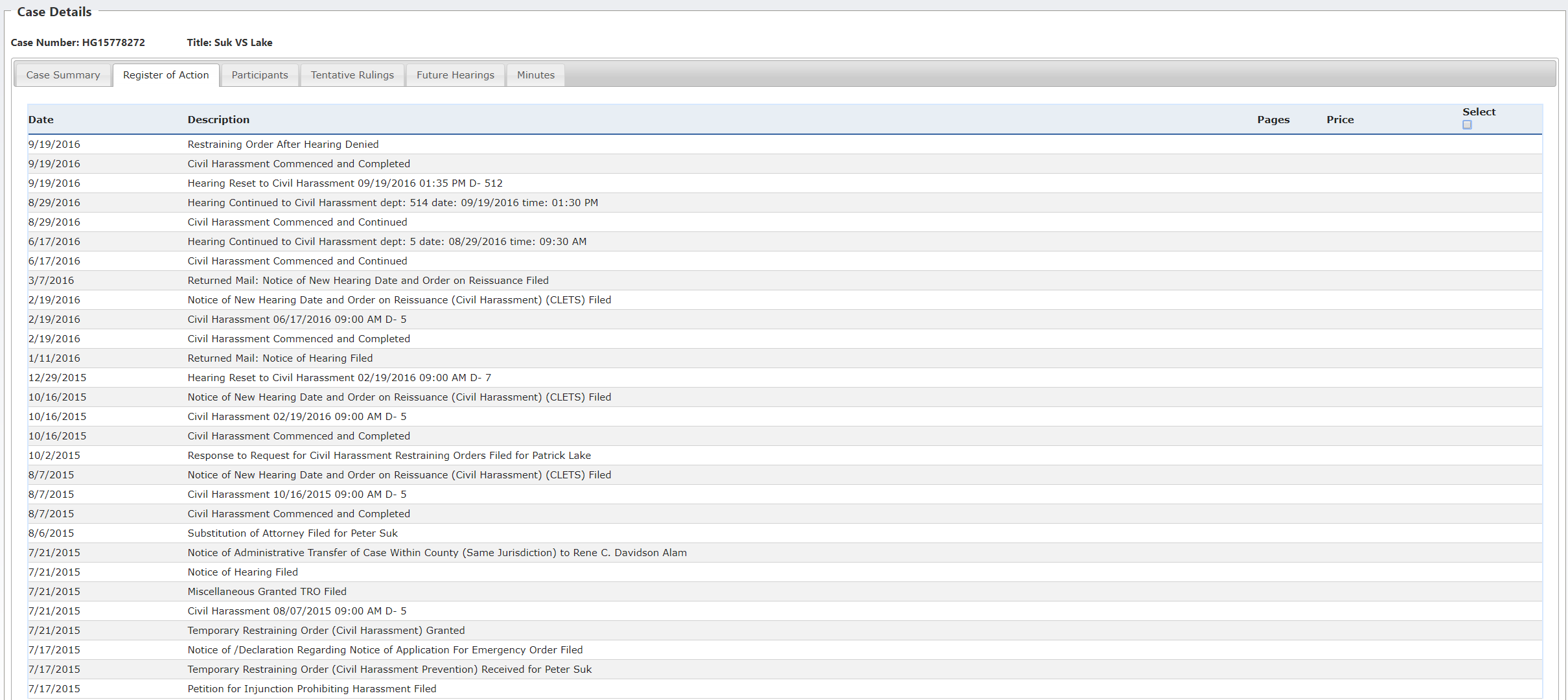Click 'Civil Harassment 08/07/2015 09:00 AM D- 5' row
Screen dimensions: 1568x700
[785, 611]
